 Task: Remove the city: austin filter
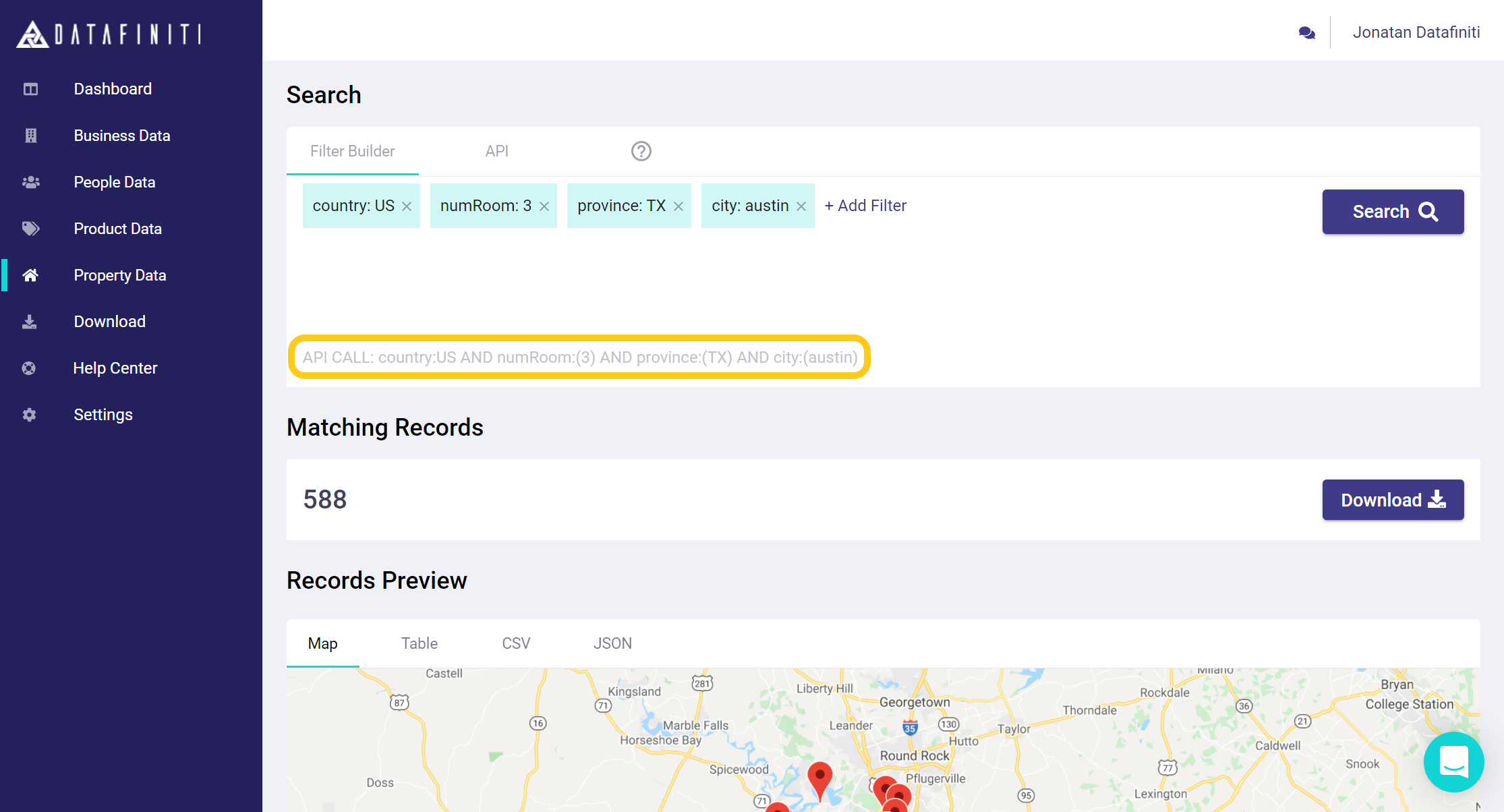[801, 206]
